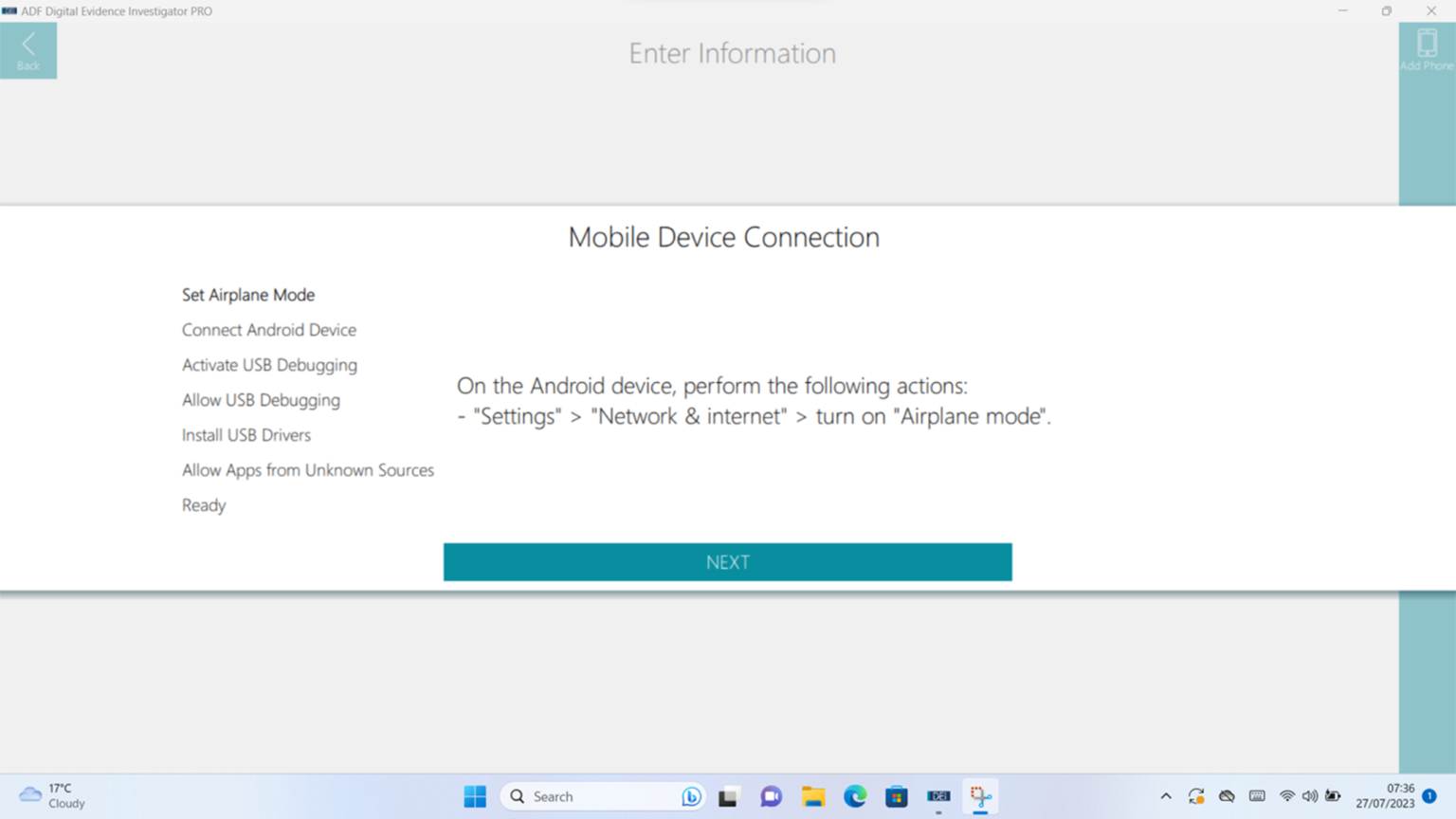Click inside the taskbar Search field
1456x819 pixels.
[x=588, y=796]
